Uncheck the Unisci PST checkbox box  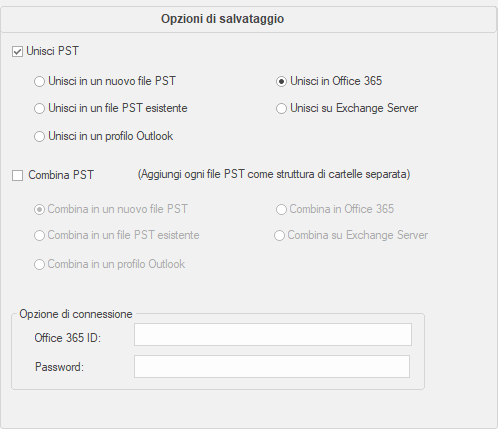(17, 52)
